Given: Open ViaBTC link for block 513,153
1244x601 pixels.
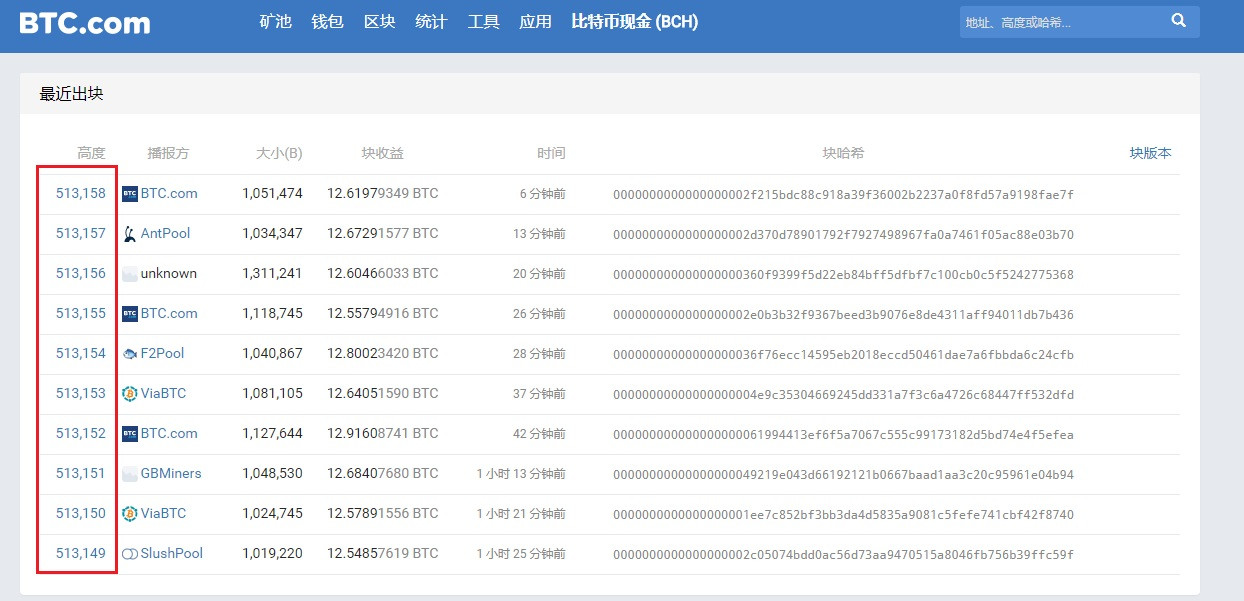Looking at the screenshot, I should (x=163, y=393).
